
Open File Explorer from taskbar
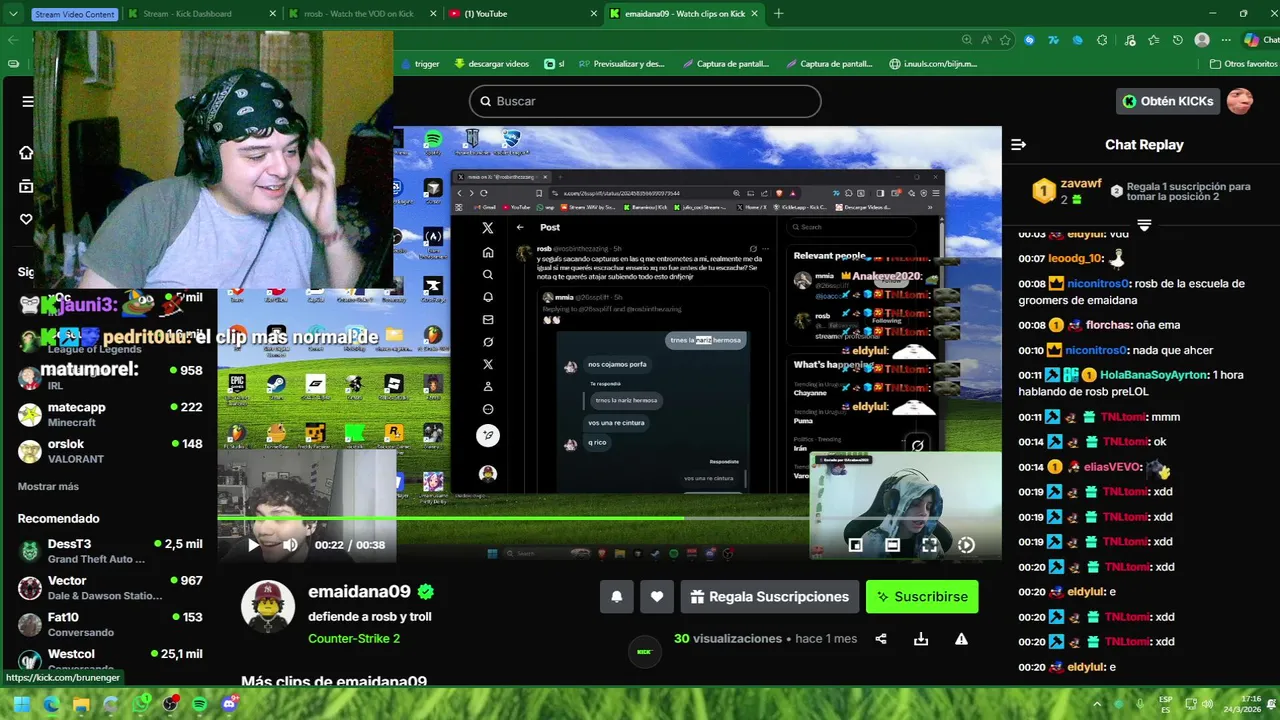(81, 704)
